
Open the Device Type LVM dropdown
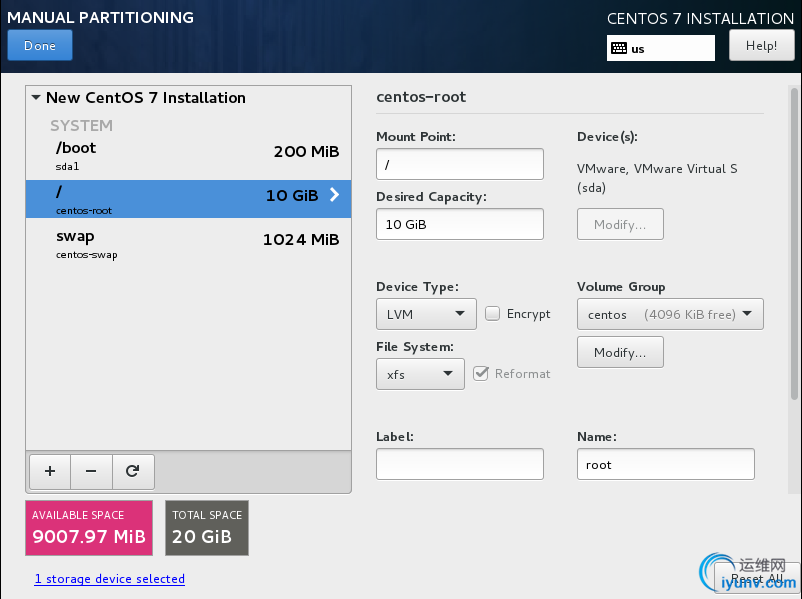coord(426,314)
